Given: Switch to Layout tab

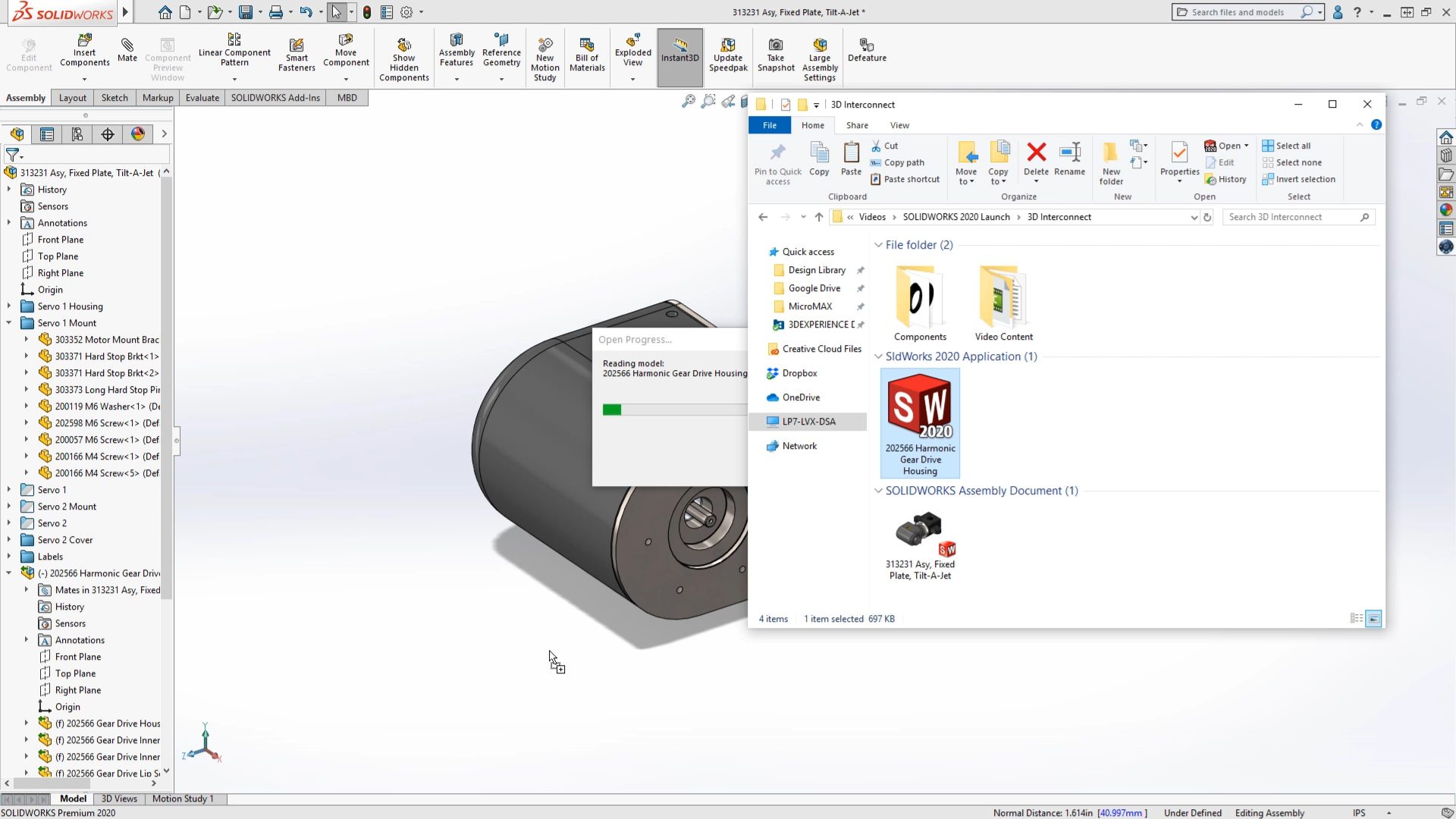Looking at the screenshot, I should coord(73,98).
